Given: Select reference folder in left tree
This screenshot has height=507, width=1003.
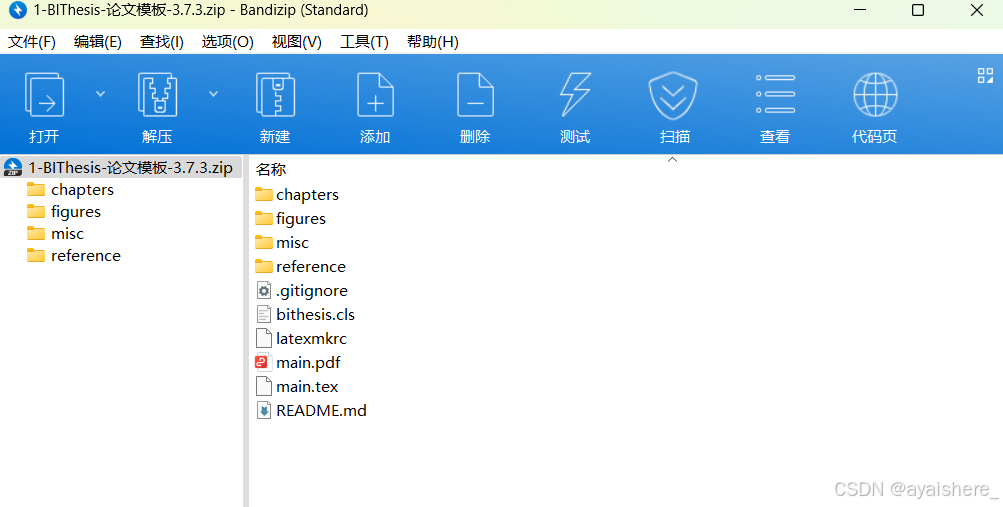Looking at the screenshot, I should [x=74, y=256].
